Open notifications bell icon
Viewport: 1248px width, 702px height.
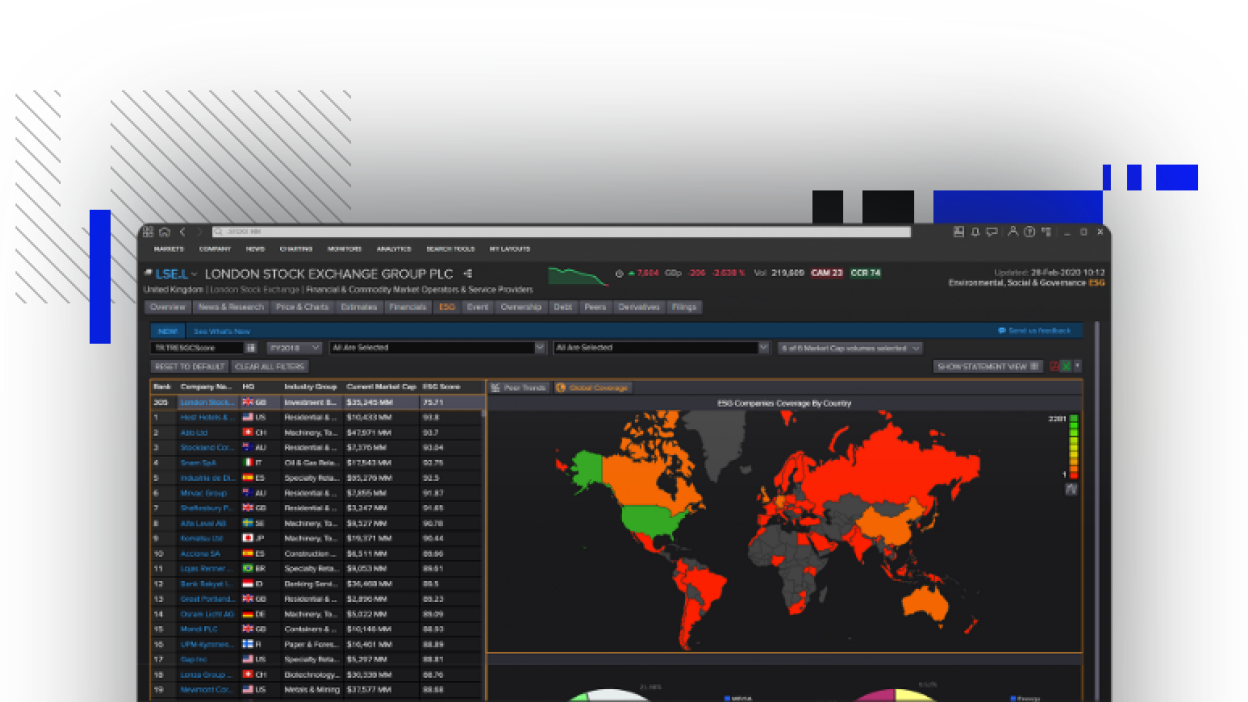tap(975, 232)
